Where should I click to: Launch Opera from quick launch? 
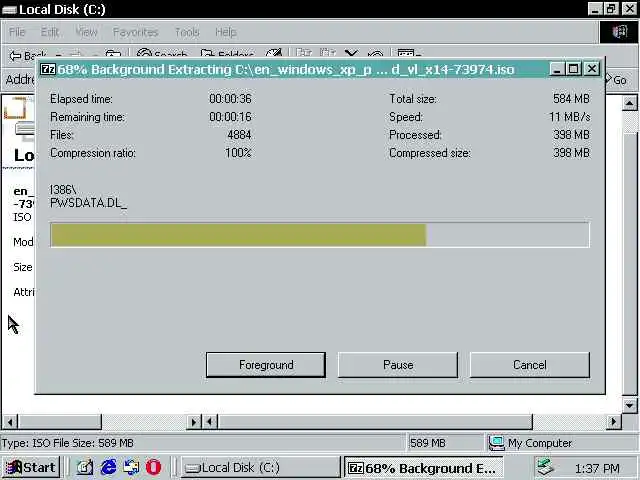(x=153, y=467)
